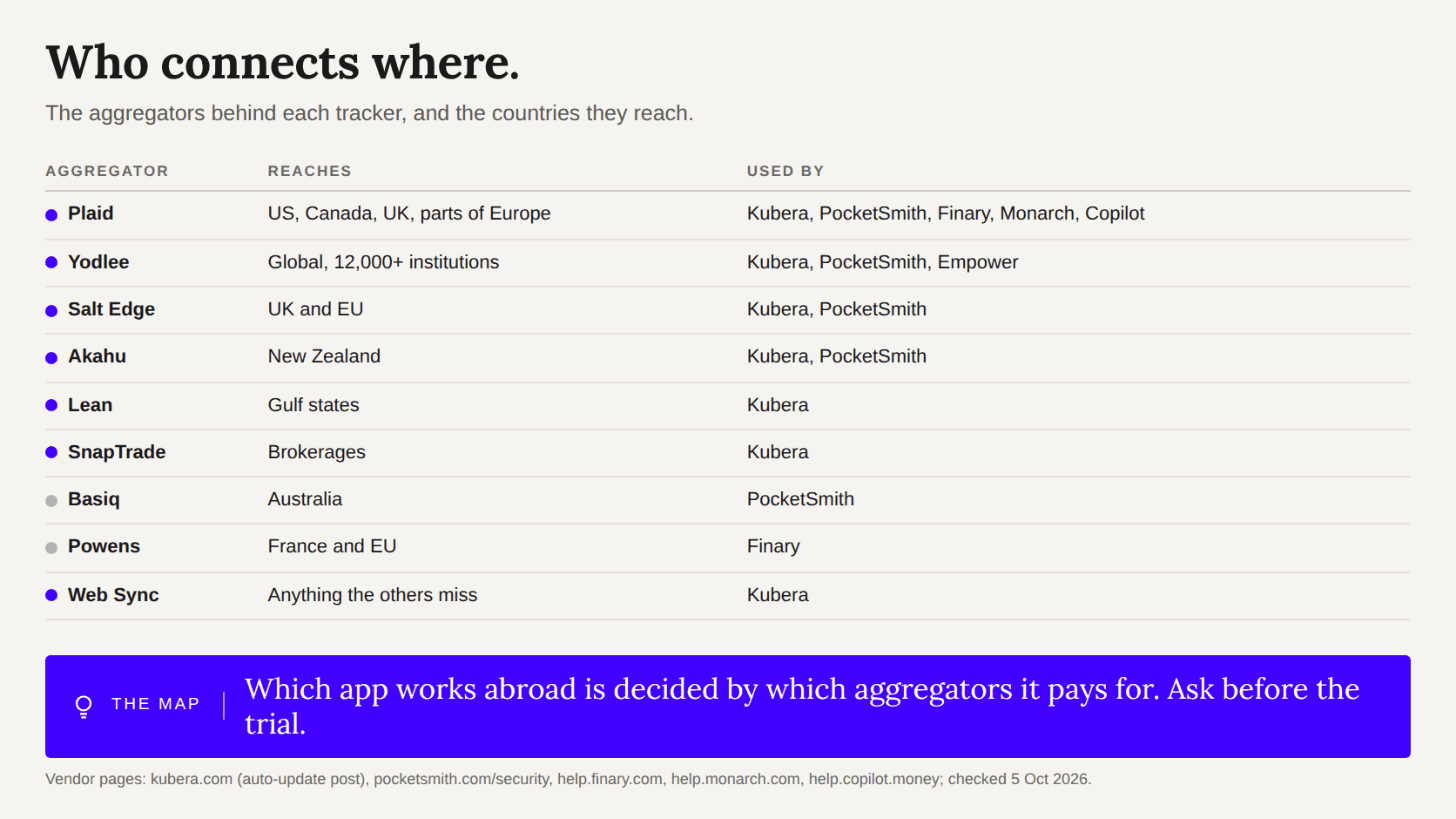Click 'Anything the others miss' cell
The width and height of the screenshot is (1456, 819).
pos(373,595)
